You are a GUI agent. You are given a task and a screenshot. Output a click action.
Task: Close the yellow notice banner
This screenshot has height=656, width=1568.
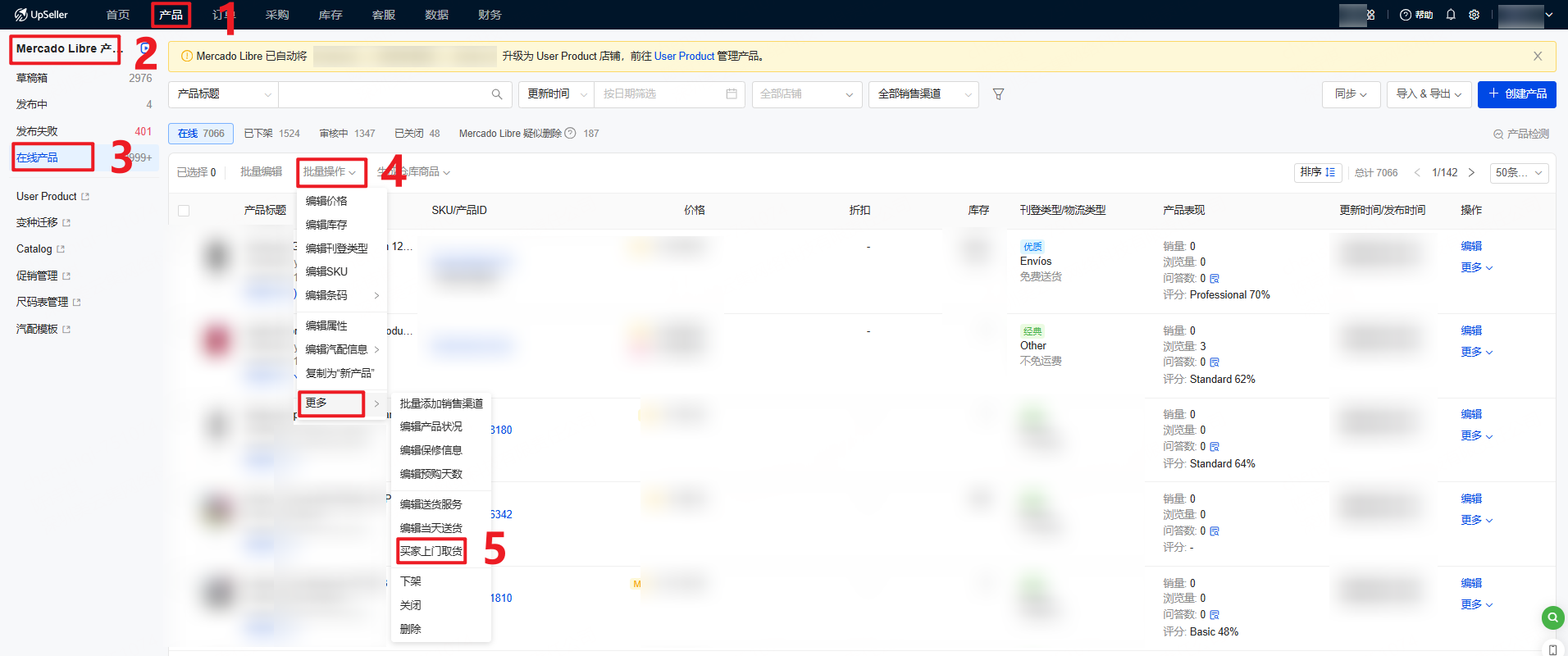tap(1538, 56)
